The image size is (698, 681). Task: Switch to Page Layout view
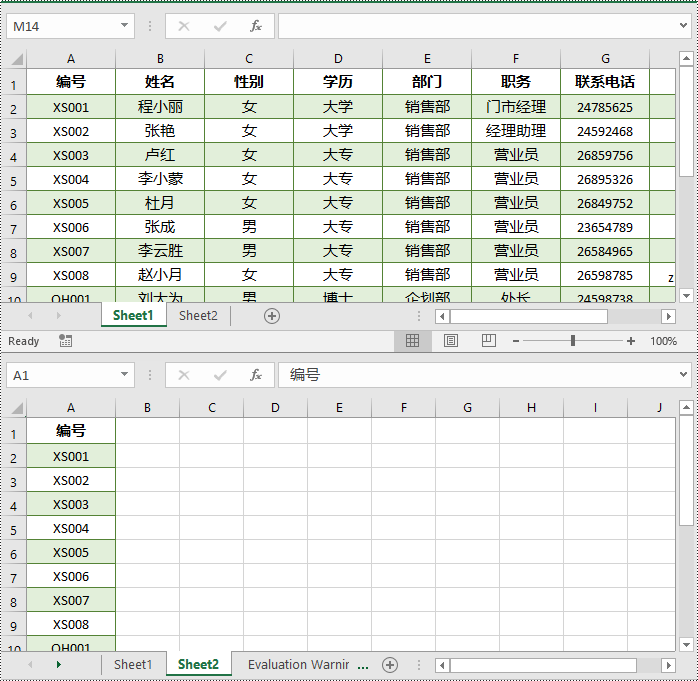[x=450, y=341]
